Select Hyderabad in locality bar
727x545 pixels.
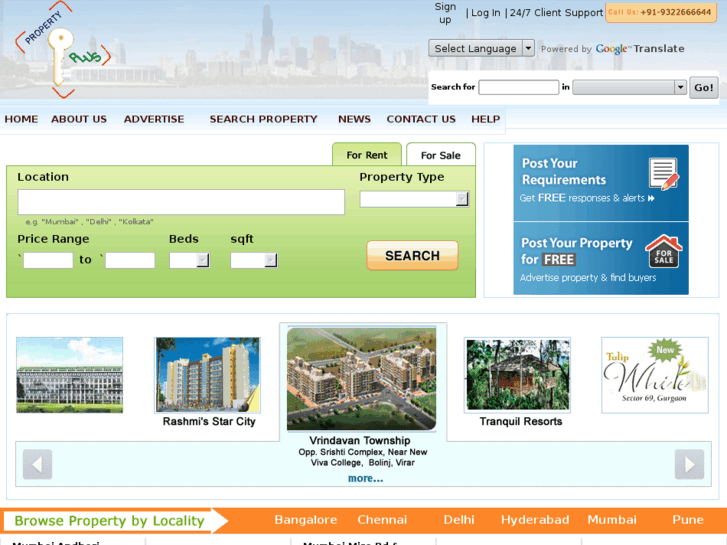point(535,519)
